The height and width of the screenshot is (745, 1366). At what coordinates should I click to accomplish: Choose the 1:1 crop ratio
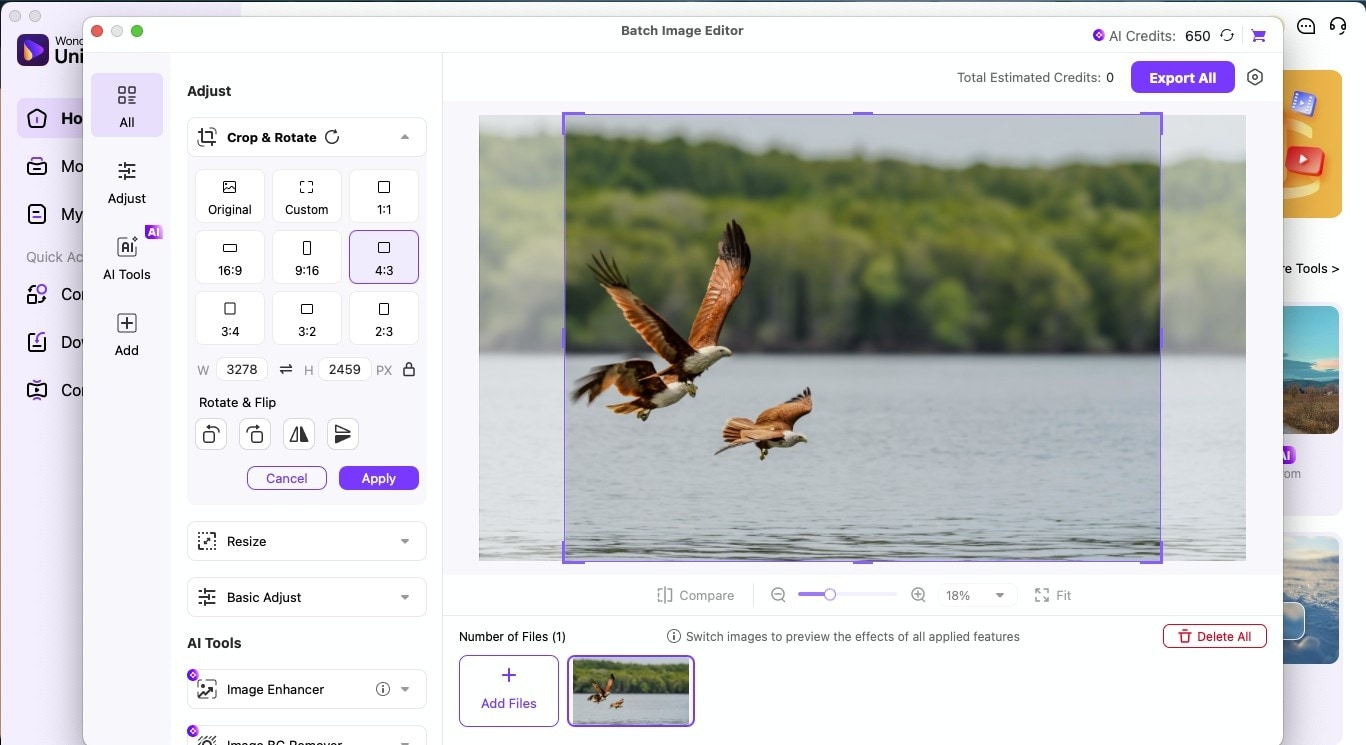[x=384, y=196]
